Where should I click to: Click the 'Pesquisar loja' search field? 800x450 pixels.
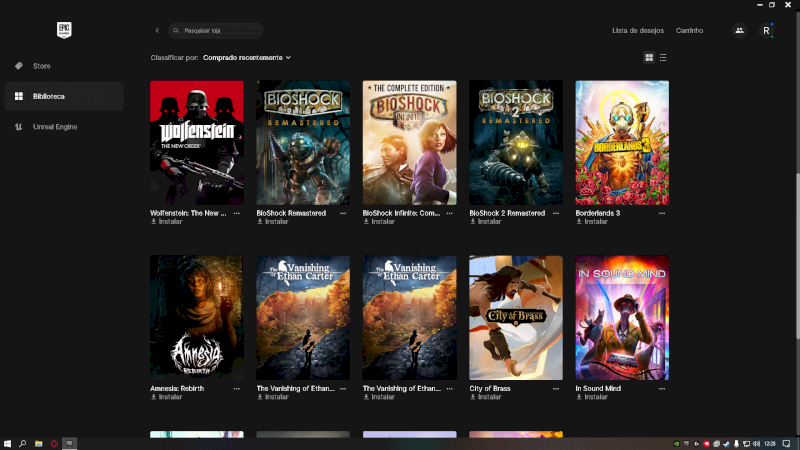coord(220,31)
